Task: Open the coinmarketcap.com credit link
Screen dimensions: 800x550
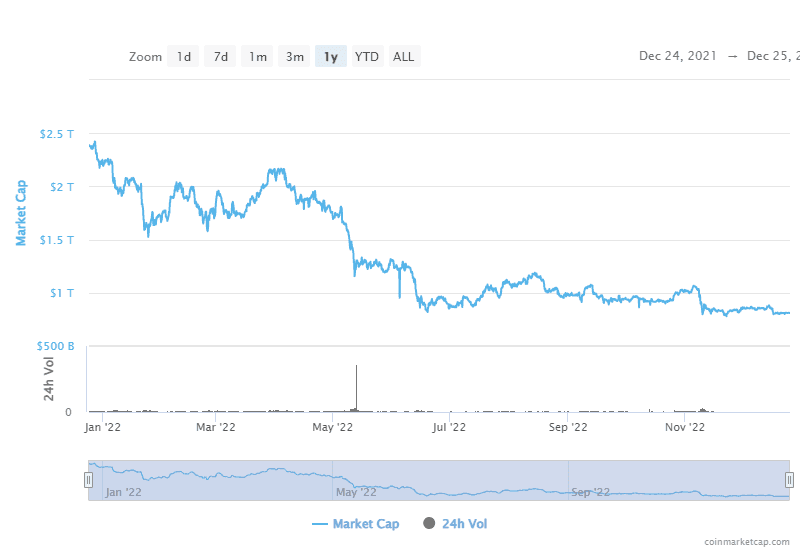Action: pos(746,541)
